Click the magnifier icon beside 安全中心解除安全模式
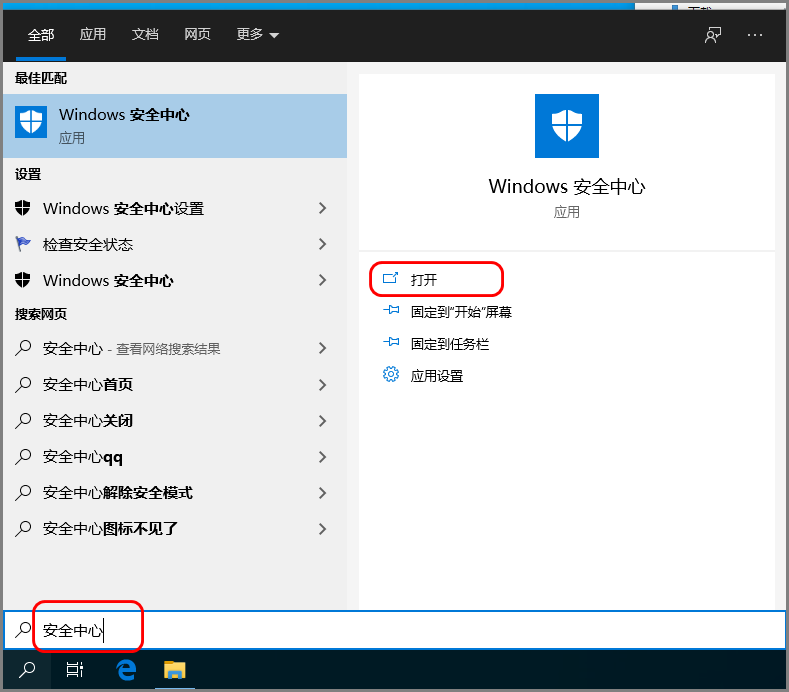The height and width of the screenshot is (692, 789). click(x=23, y=493)
